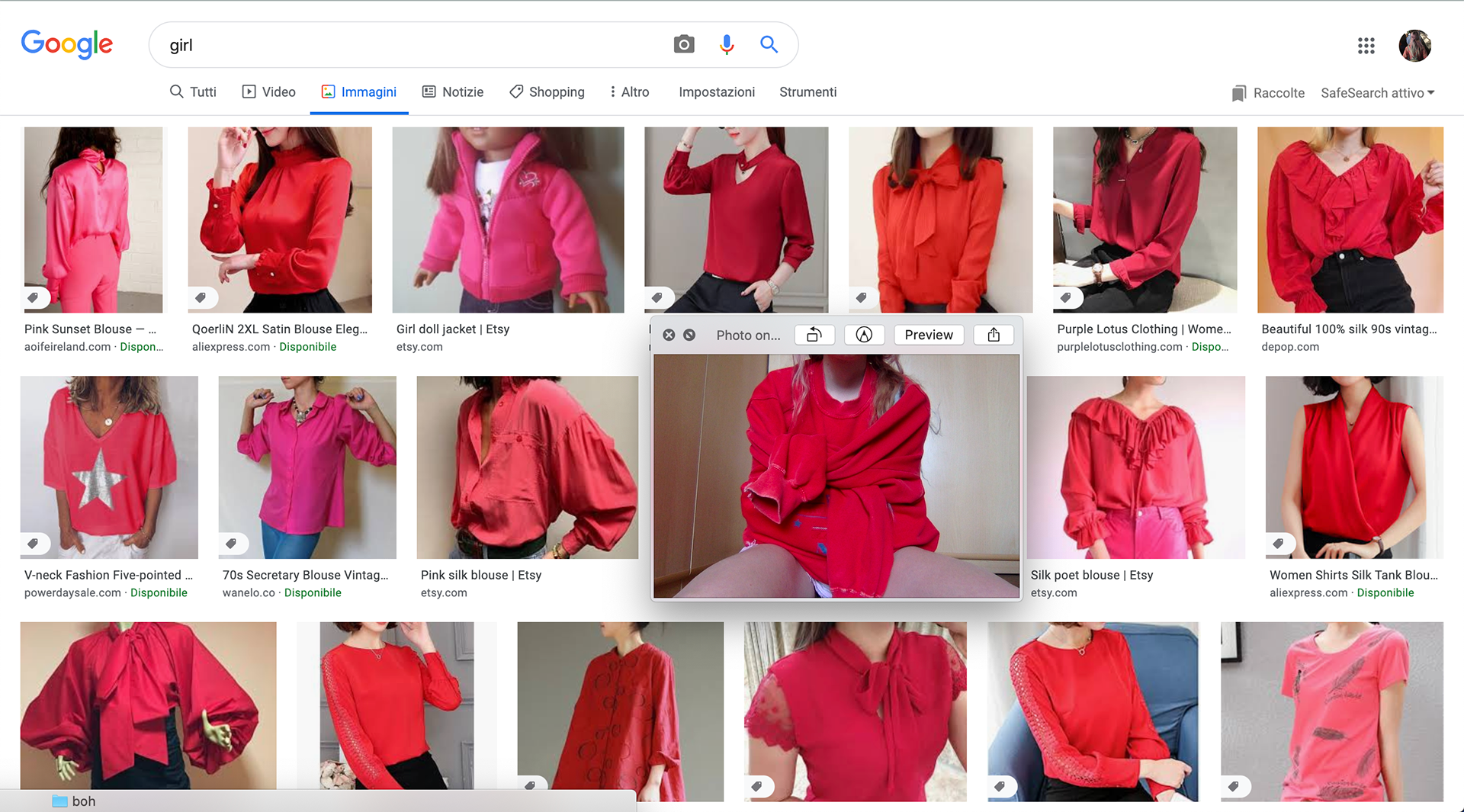Switch to the Notizie tab
Viewport: 1464px width, 812px height.
453,92
